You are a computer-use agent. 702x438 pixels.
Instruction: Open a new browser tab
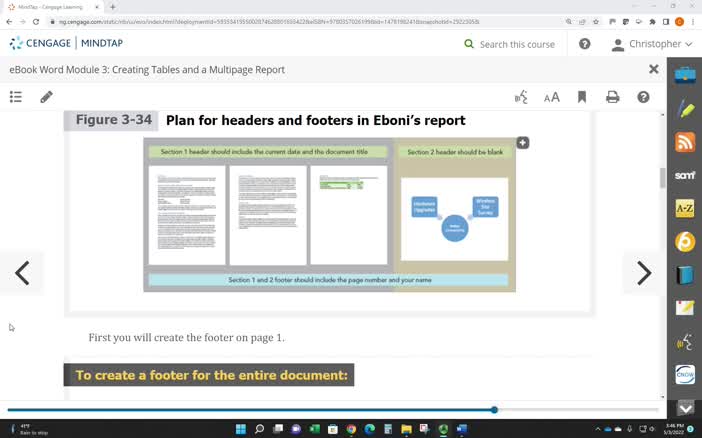click(113, 7)
